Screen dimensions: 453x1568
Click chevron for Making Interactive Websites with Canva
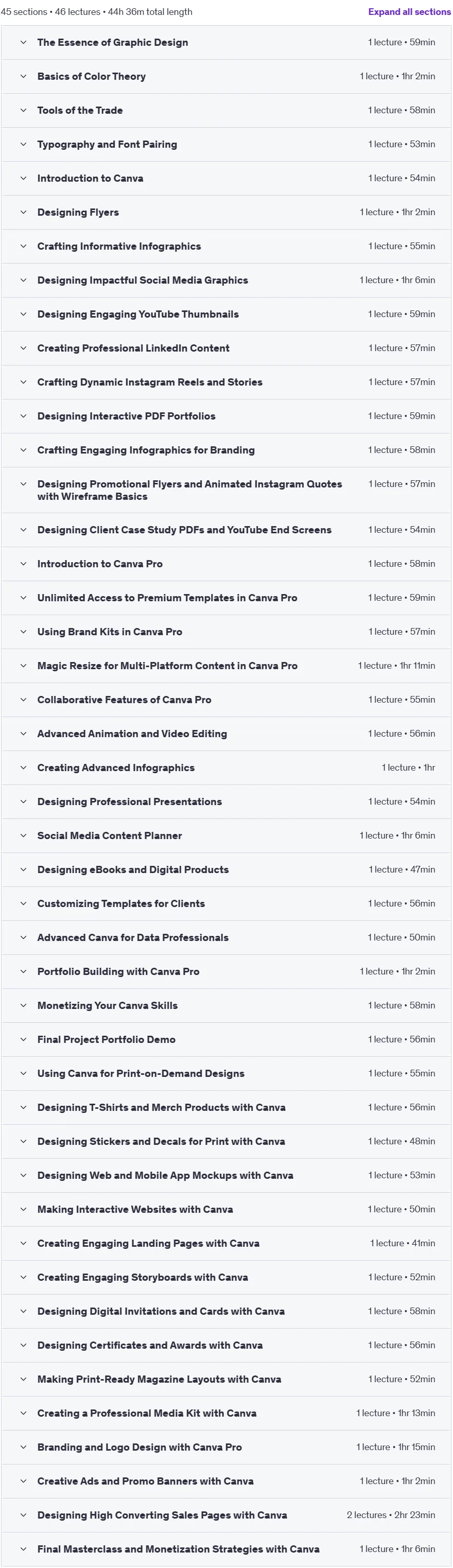23,1210
